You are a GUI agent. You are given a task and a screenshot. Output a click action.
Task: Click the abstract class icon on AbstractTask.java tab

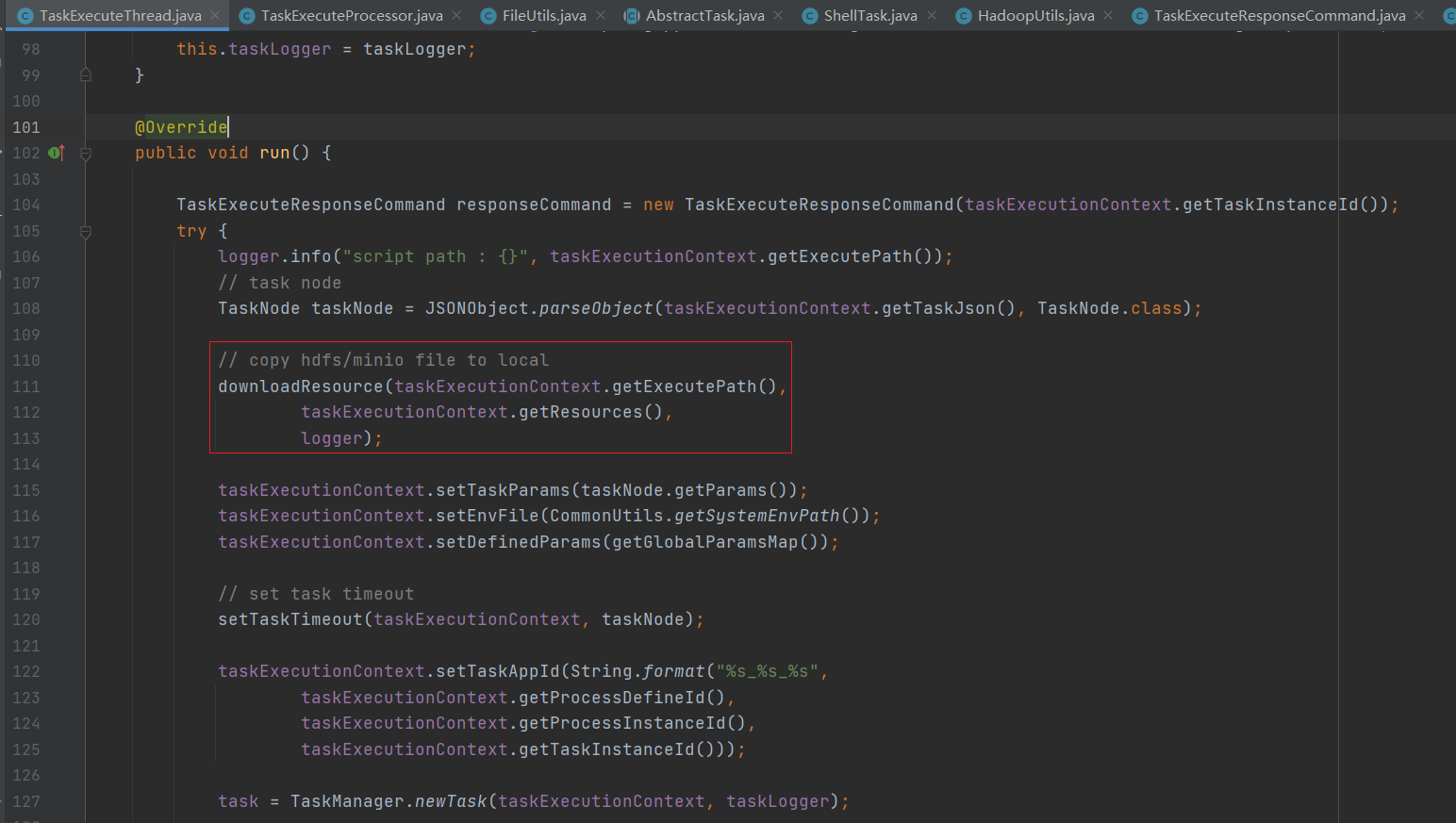[632, 16]
